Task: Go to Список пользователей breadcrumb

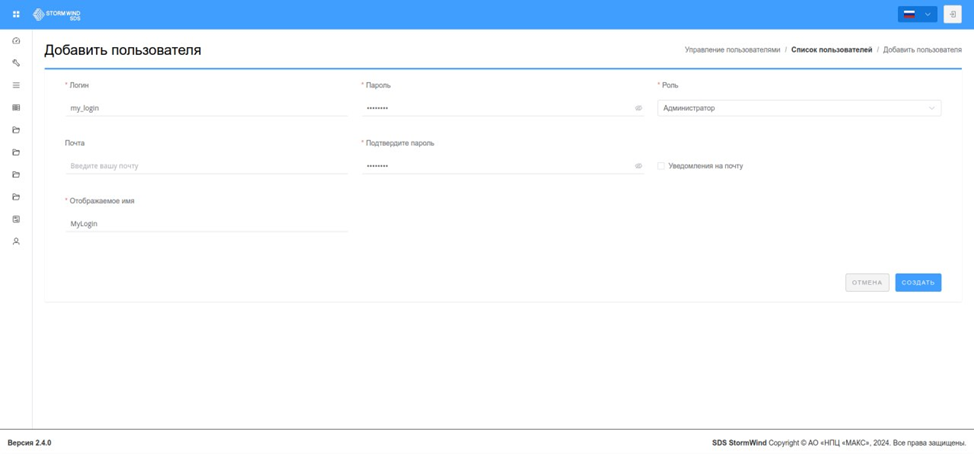Action: pyautogui.click(x=831, y=50)
